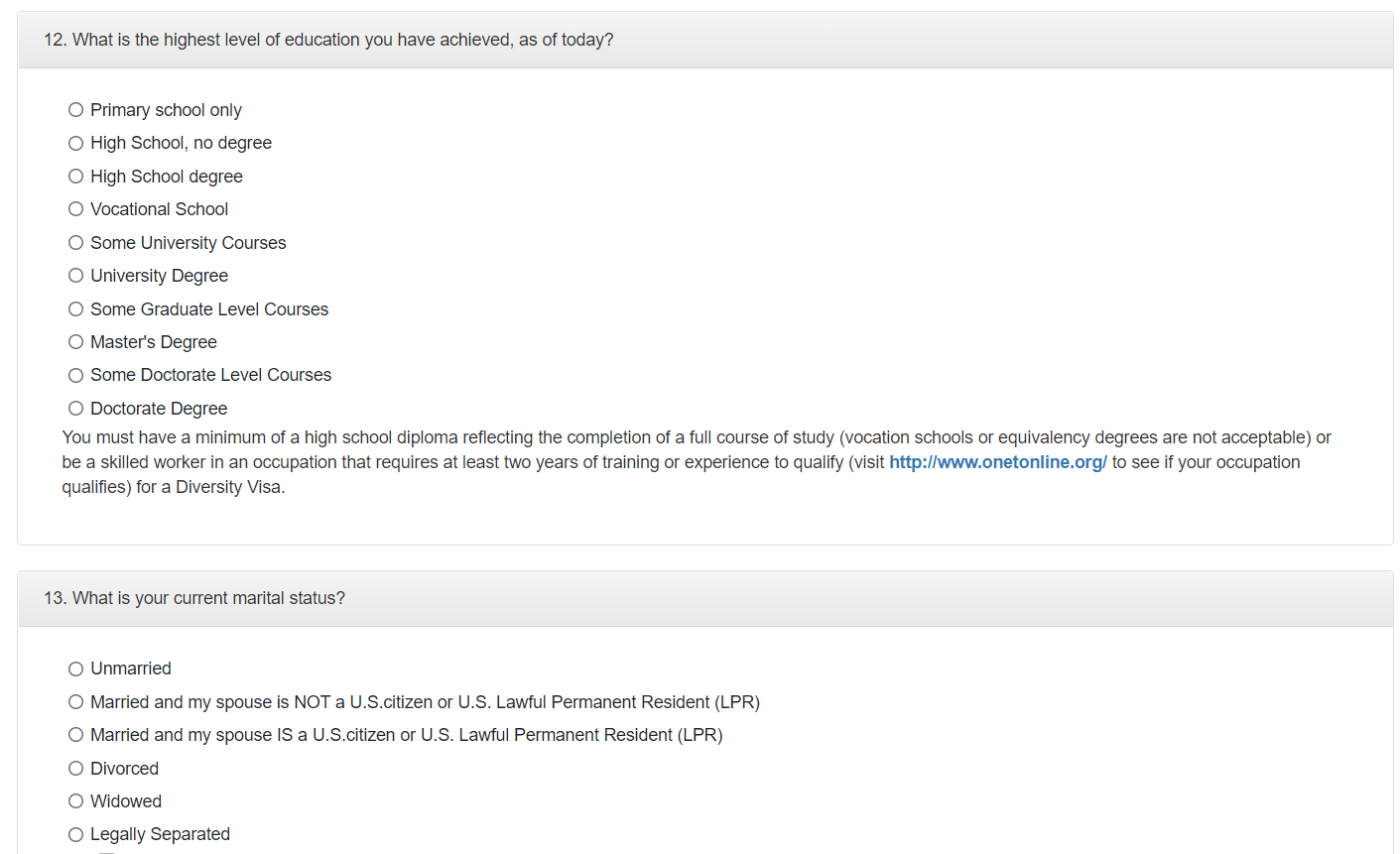Select 'Some Graduate Level Courses' option
Viewport: 1400px width, 854px height.
[x=75, y=309]
